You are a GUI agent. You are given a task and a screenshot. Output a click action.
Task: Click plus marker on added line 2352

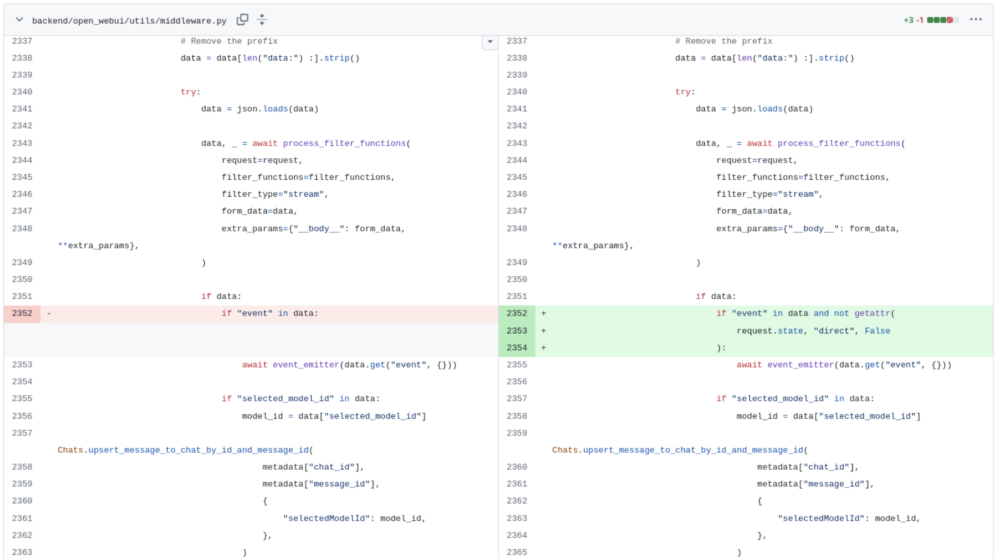pos(544,314)
